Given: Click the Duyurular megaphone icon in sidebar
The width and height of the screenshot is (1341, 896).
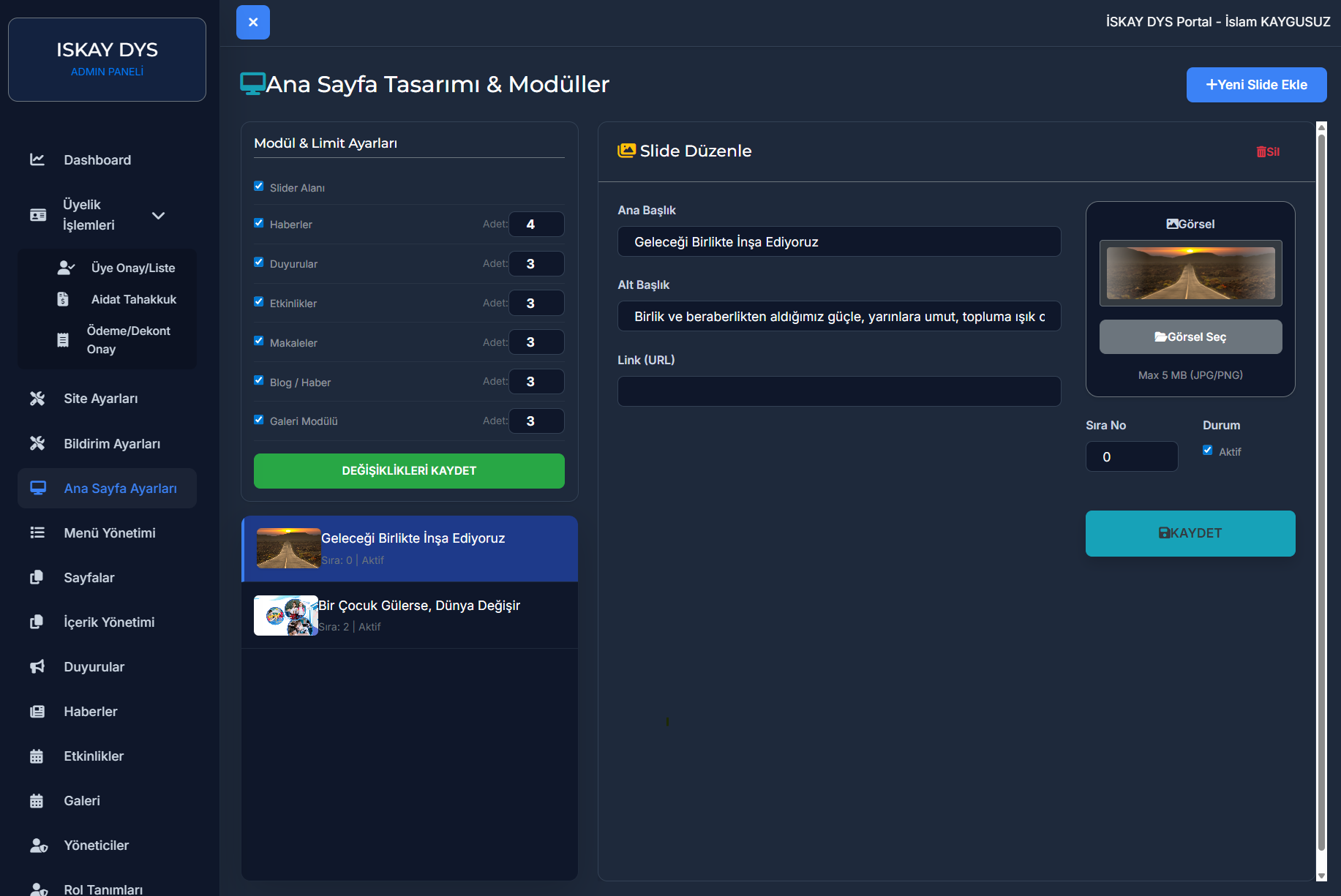Looking at the screenshot, I should tap(37, 666).
